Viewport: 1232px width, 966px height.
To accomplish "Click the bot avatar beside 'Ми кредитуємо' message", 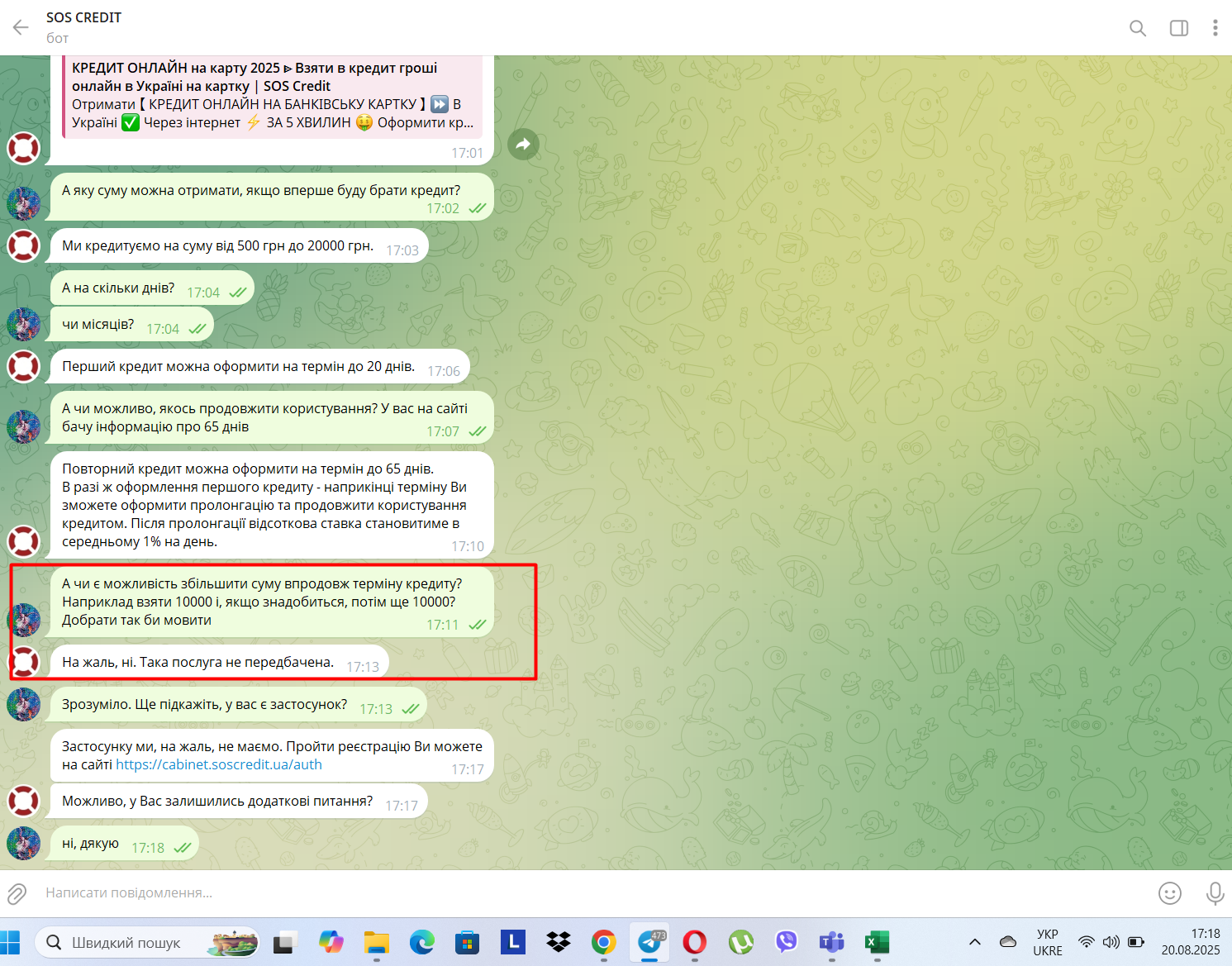I will click(23, 245).
